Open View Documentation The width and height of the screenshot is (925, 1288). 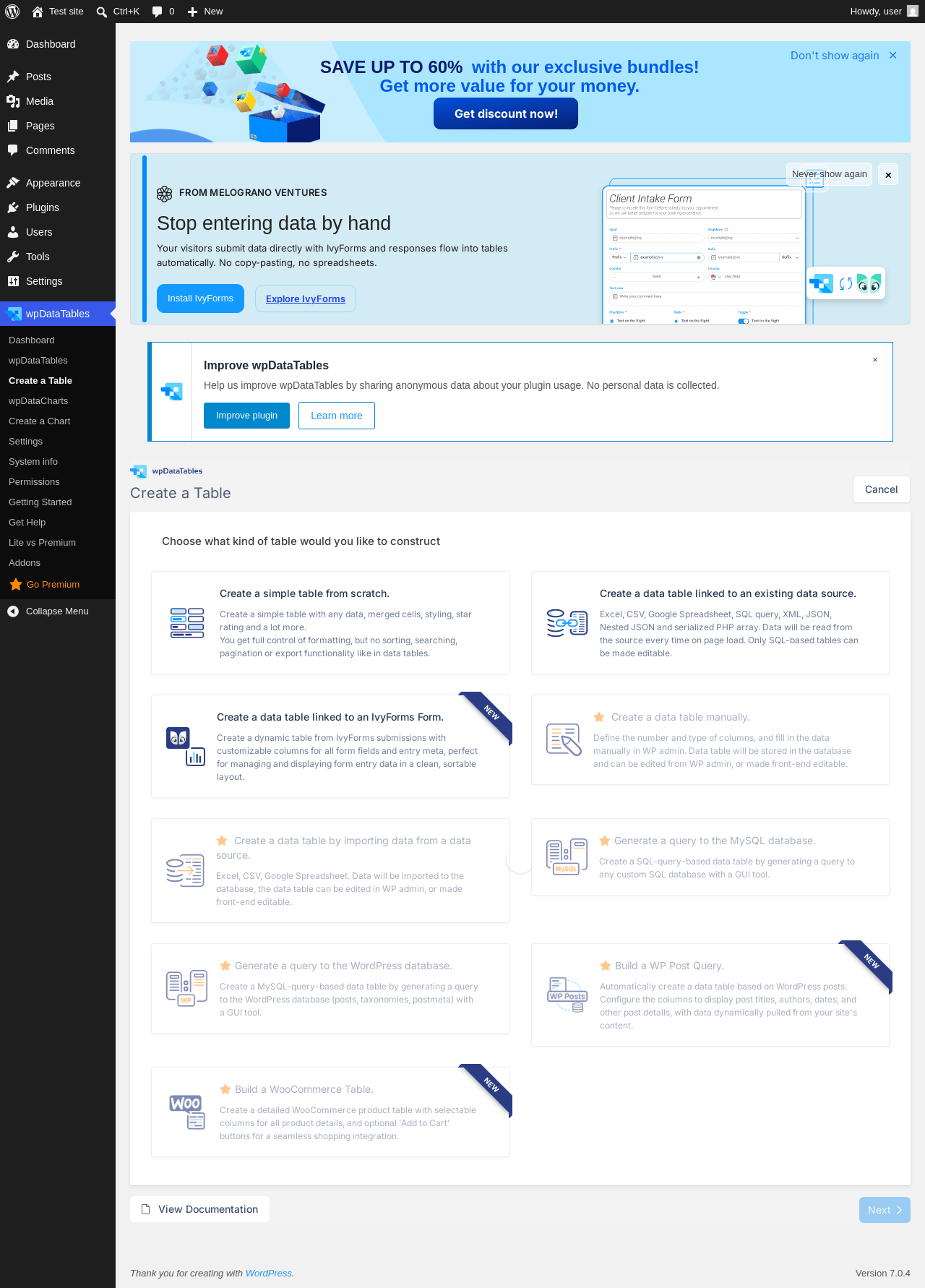pyautogui.click(x=199, y=1209)
